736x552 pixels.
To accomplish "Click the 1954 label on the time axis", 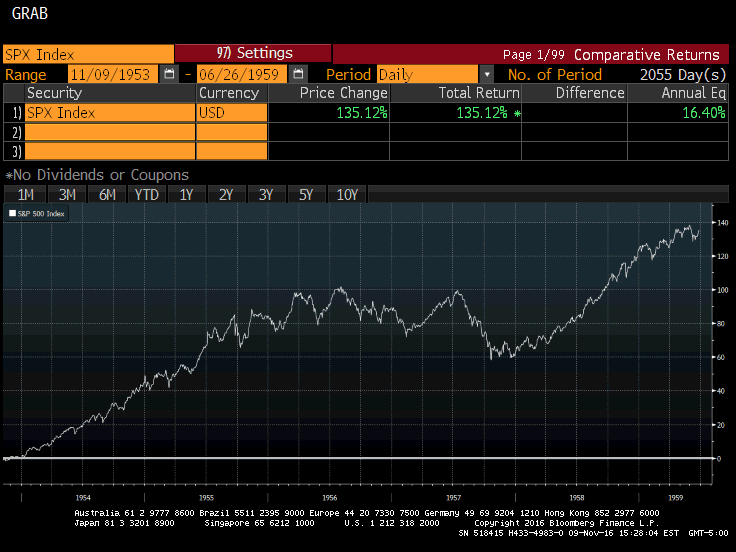I will [83, 498].
